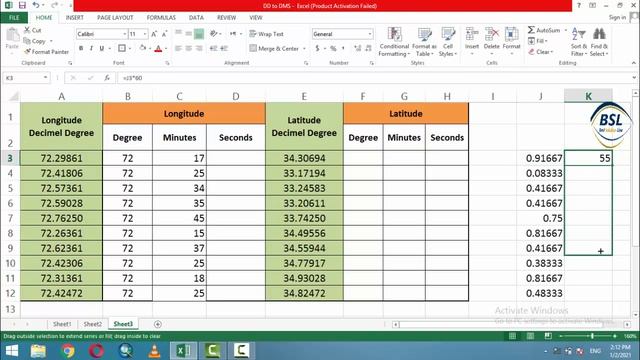
Task: Decrease font size with smaller A icon
Action: click(x=164, y=34)
